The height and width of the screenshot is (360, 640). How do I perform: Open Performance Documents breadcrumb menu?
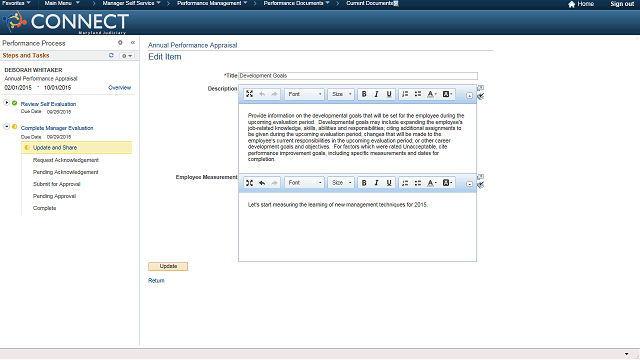(x=296, y=3)
